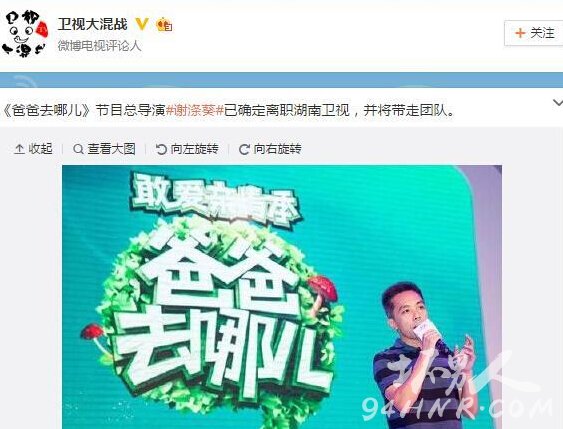Follow the account with 关注 button

(534, 33)
